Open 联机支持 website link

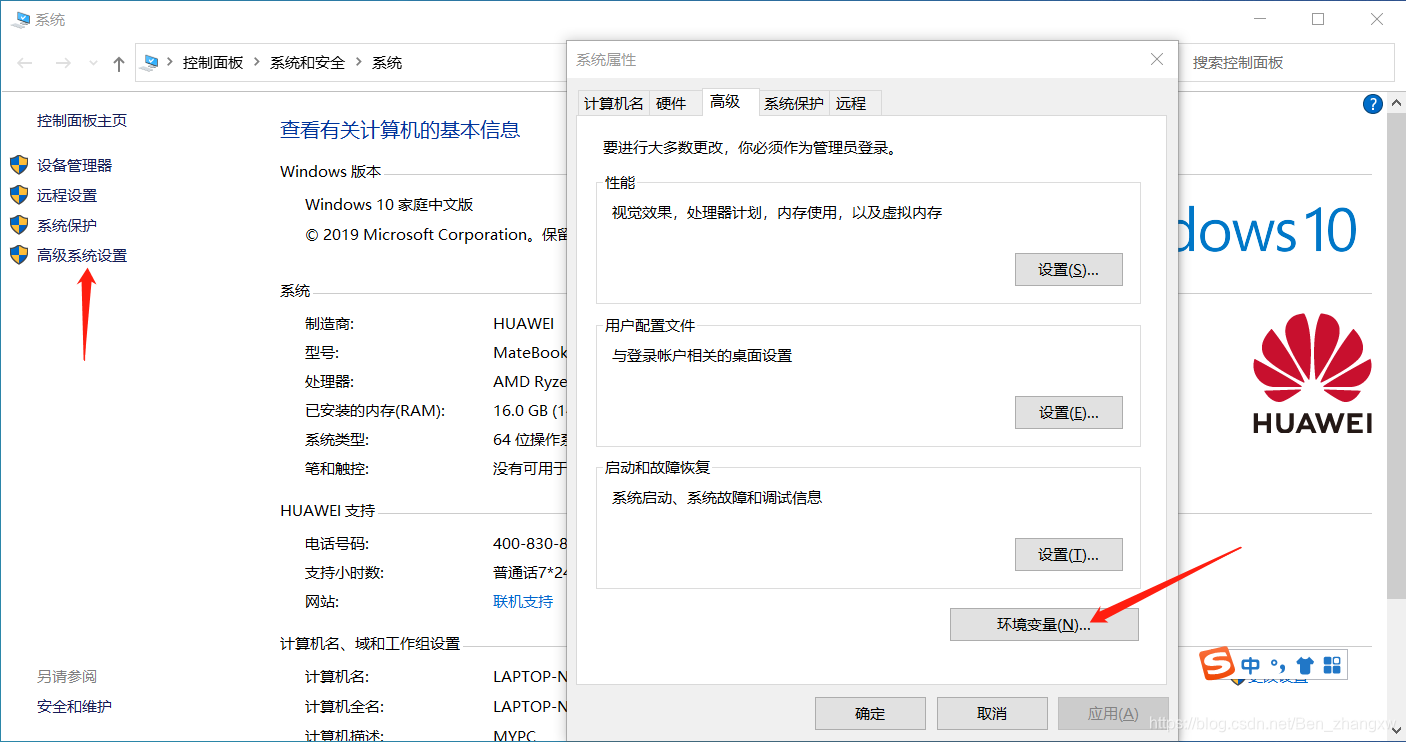coord(523,602)
